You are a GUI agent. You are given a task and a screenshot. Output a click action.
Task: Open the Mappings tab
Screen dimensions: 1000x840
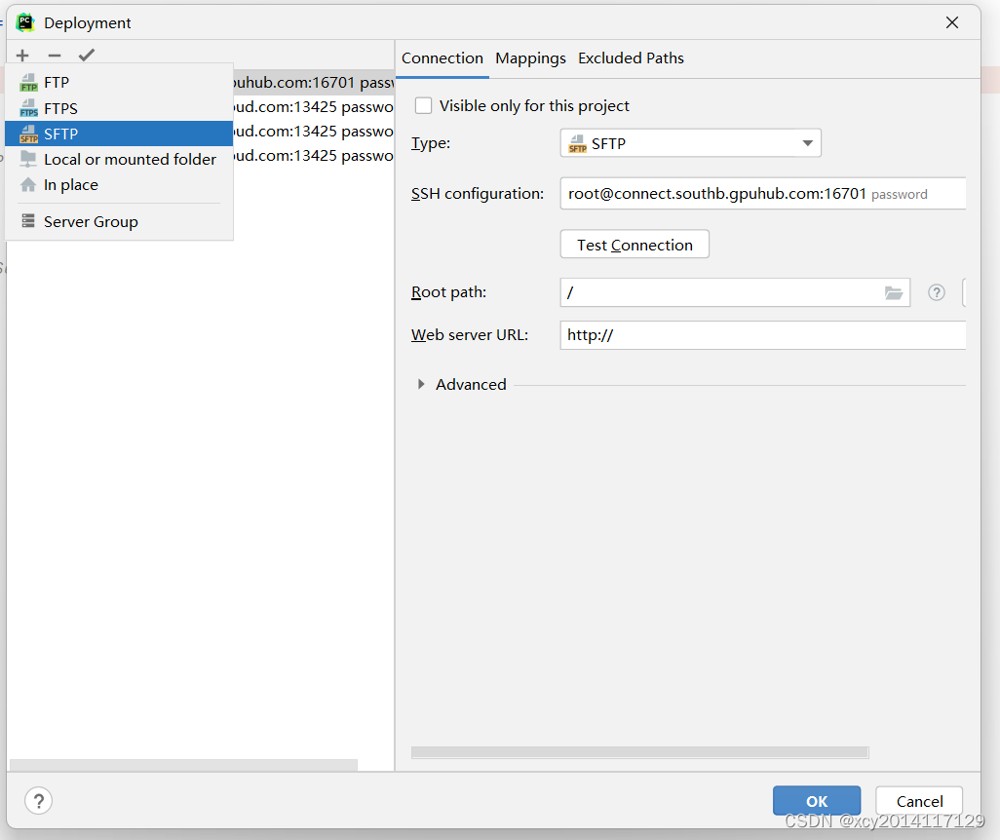530,58
